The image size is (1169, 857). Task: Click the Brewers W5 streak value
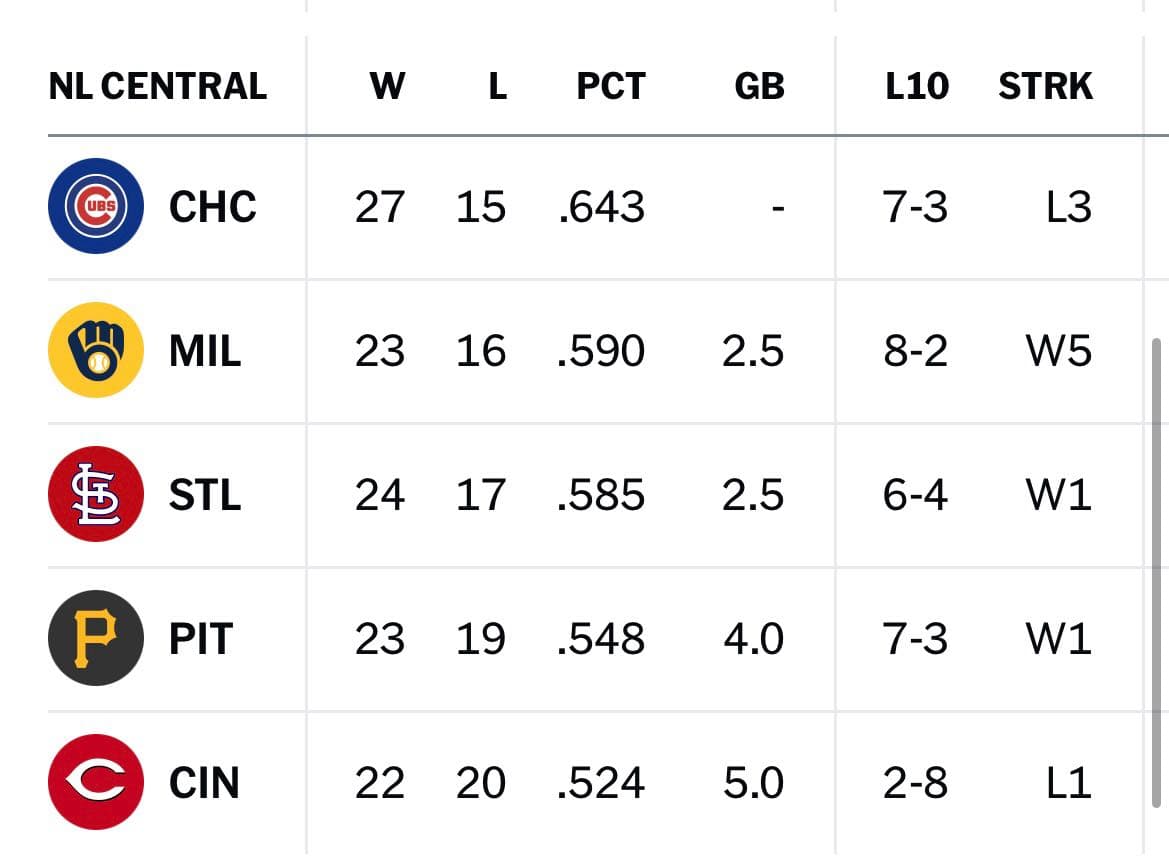[x=1059, y=350]
